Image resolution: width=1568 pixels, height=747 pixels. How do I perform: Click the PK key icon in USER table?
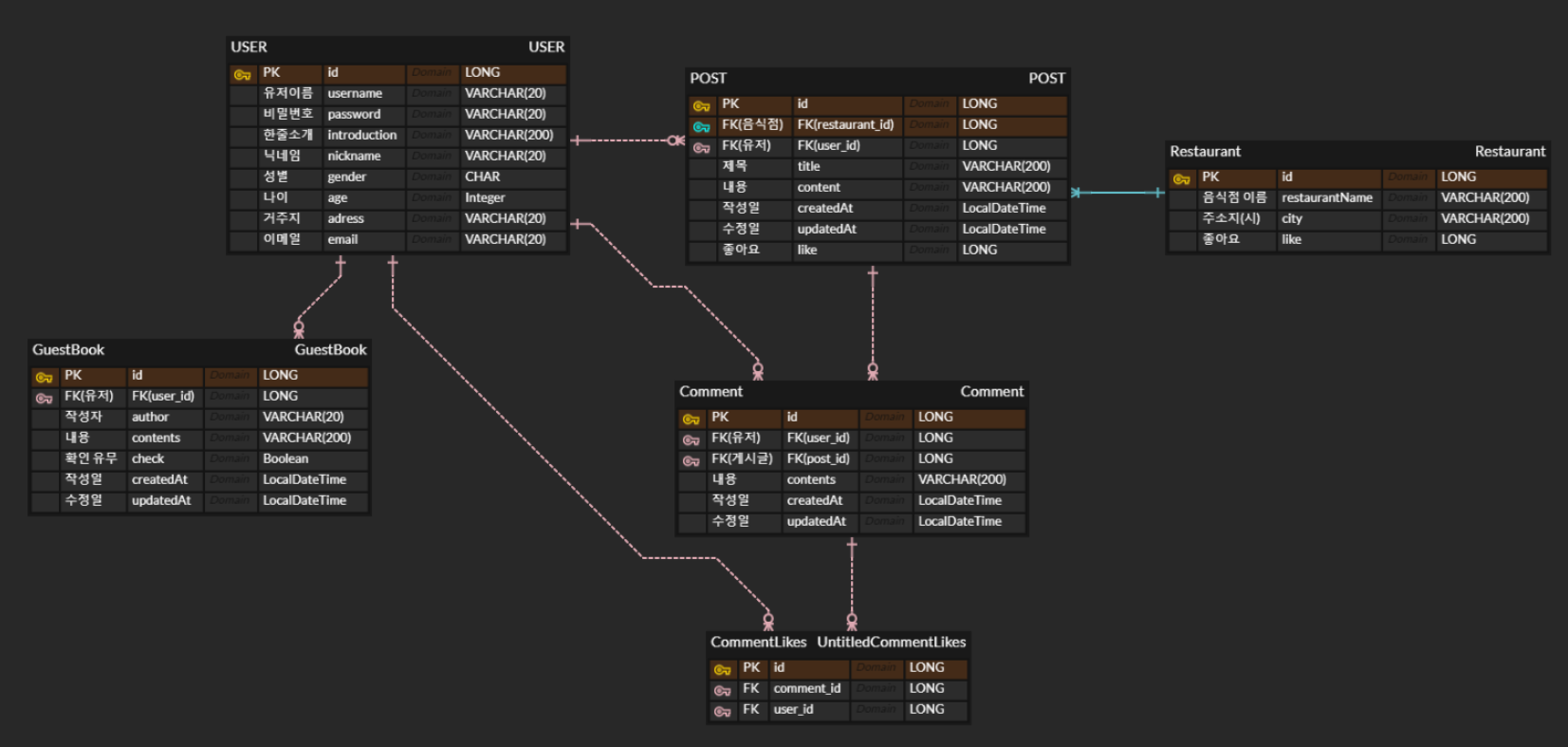click(242, 74)
